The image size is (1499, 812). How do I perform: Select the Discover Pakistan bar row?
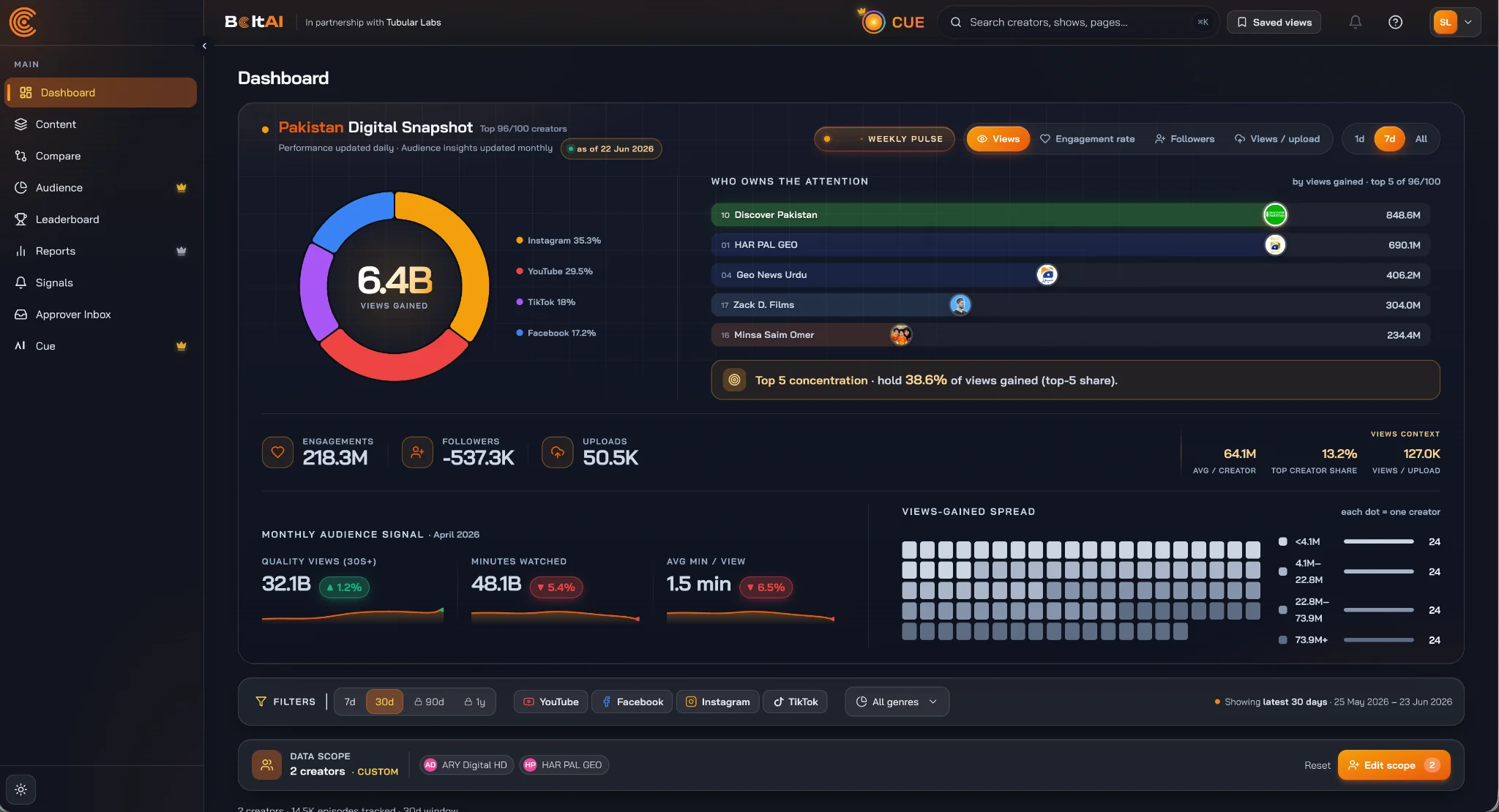pos(1070,215)
